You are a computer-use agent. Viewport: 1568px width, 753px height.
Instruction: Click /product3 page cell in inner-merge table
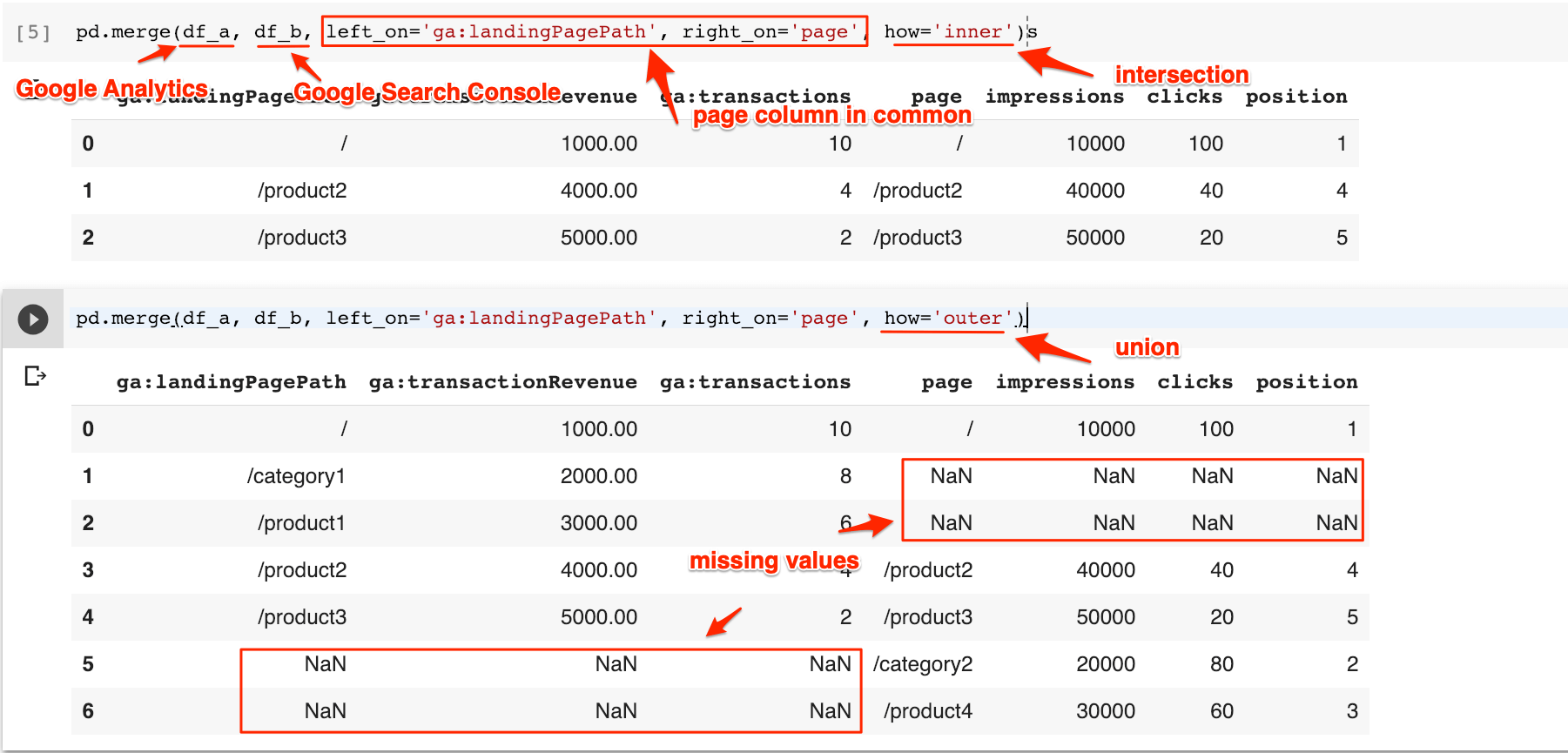[x=918, y=238]
